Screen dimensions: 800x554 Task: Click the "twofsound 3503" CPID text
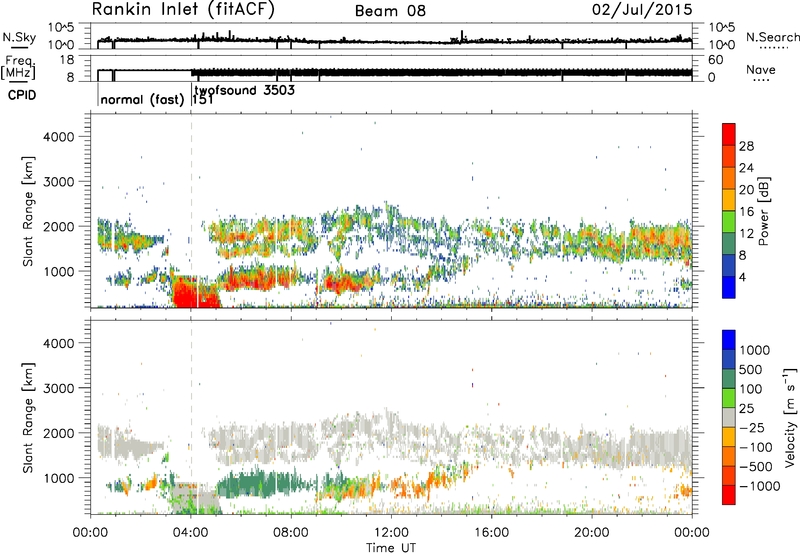[244, 90]
